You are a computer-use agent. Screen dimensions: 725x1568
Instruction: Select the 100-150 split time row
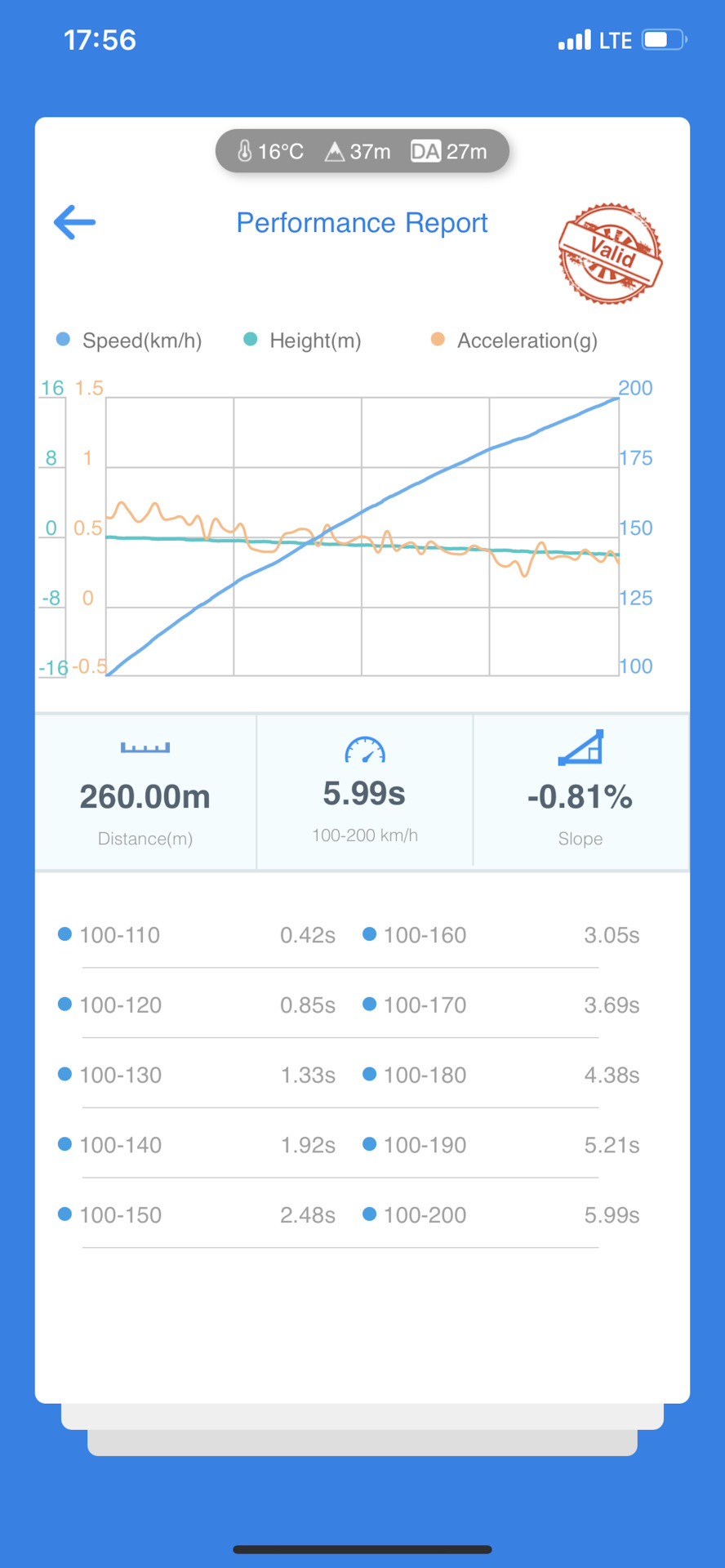[197, 1215]
